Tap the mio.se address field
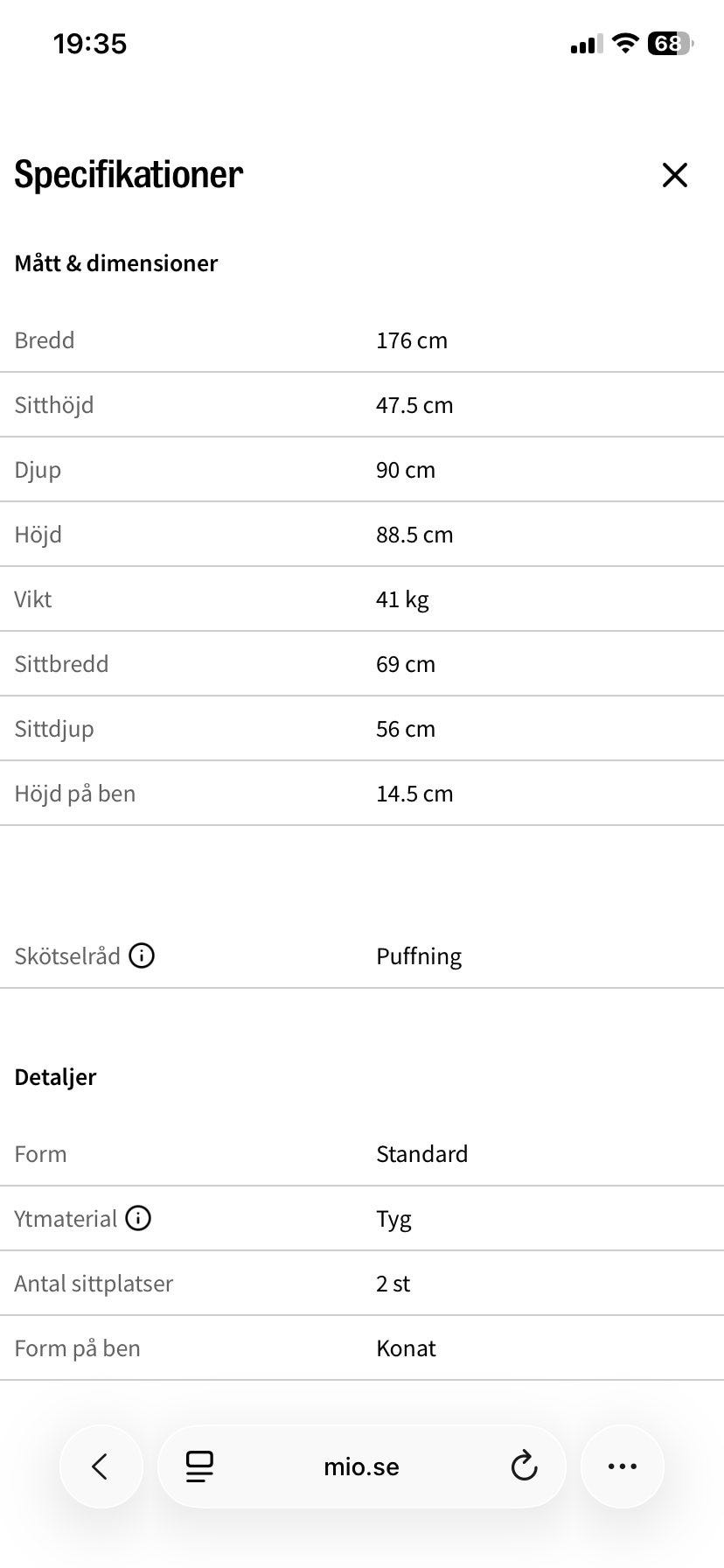This screenshot has width=724, height=1568. tap(361, 1466)
